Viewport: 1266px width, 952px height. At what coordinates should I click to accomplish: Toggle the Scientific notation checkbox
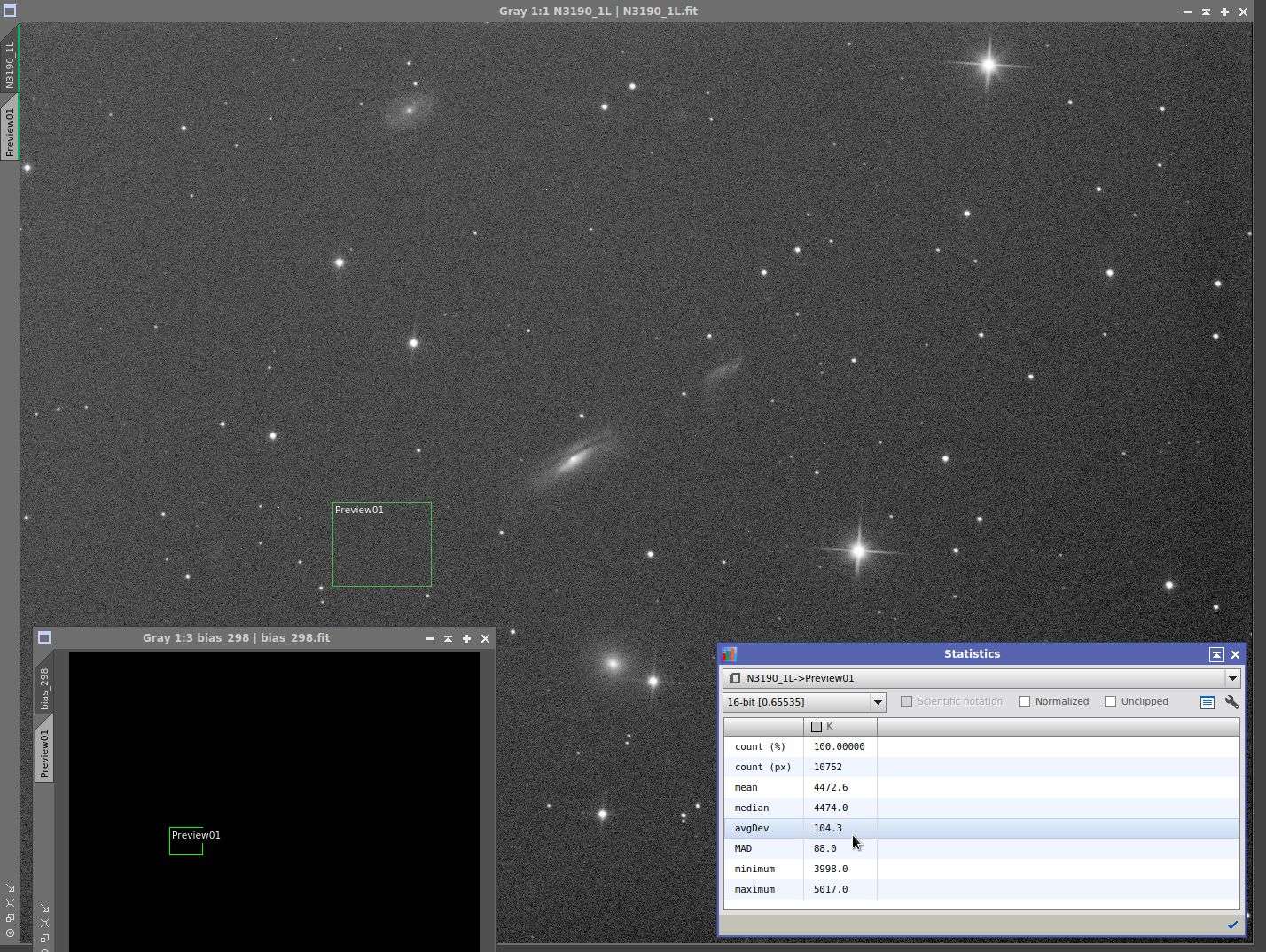[906, 702]
